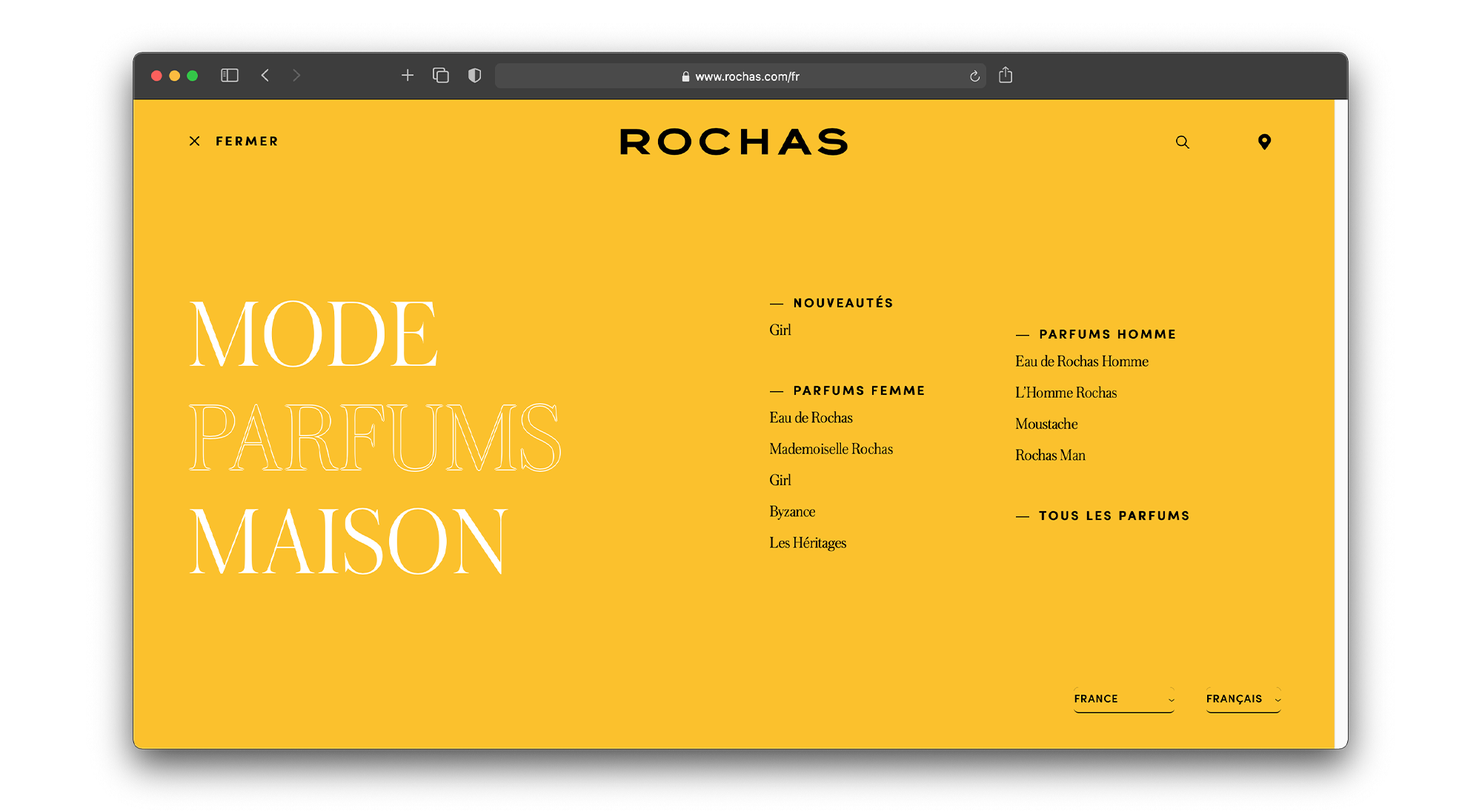The height and width of the screenshot is (812, 1482).
Task: Show tab overview icon
Action: pos(441,76)
